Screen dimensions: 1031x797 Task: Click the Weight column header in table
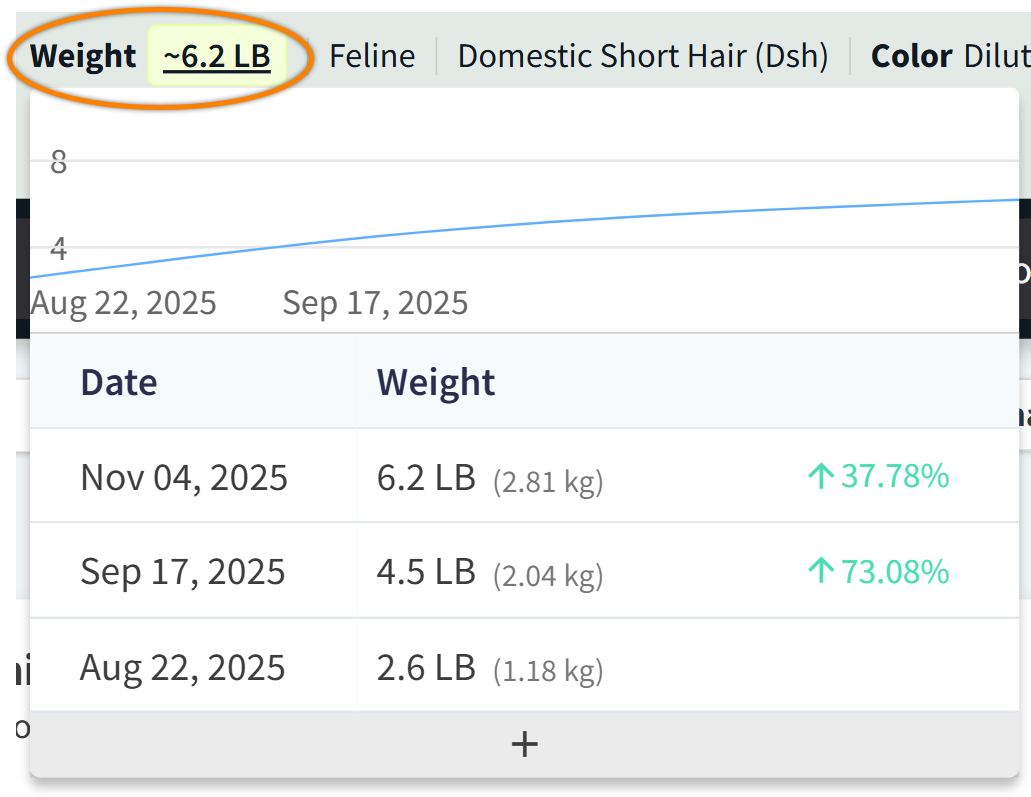436,382
